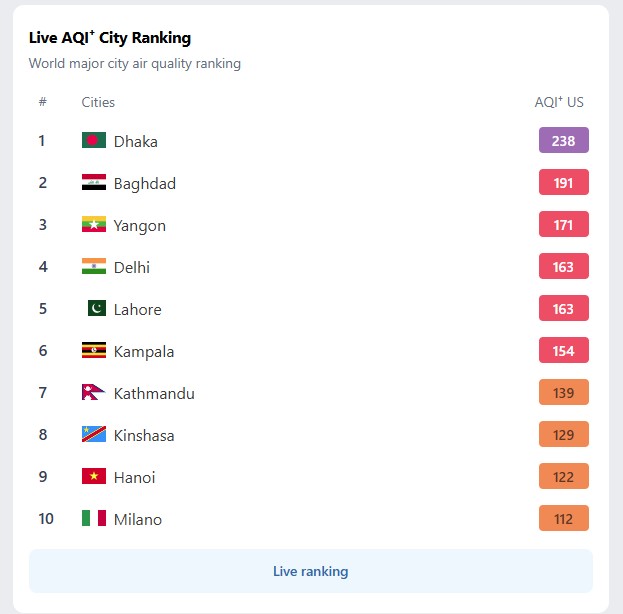The image size is (623, 614).
Task: Click the Iraq flag beside Baghdad
Action: [94, 182]
